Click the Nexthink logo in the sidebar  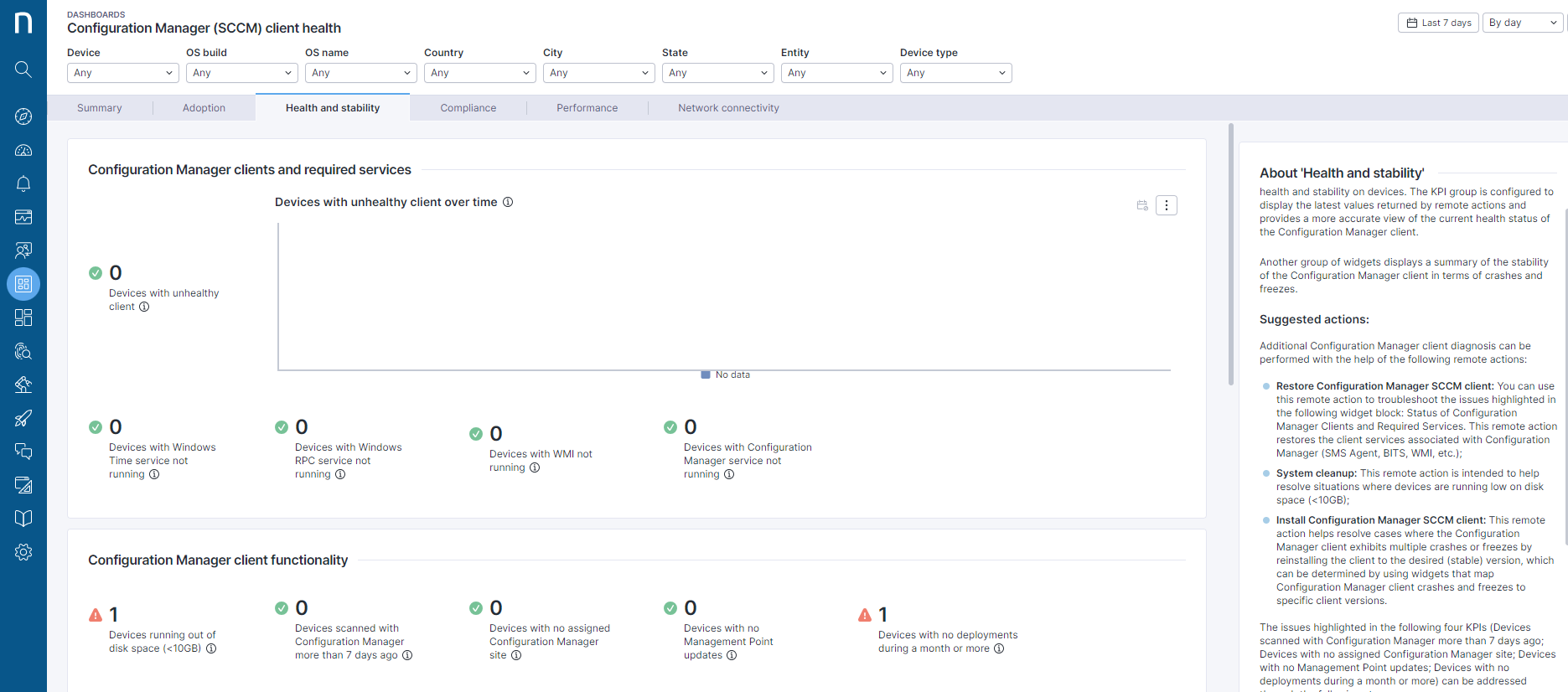(23, 23)
